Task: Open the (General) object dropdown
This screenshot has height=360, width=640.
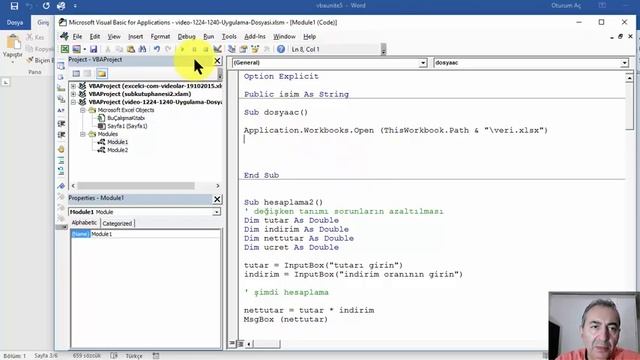Action: coord(423,63)
